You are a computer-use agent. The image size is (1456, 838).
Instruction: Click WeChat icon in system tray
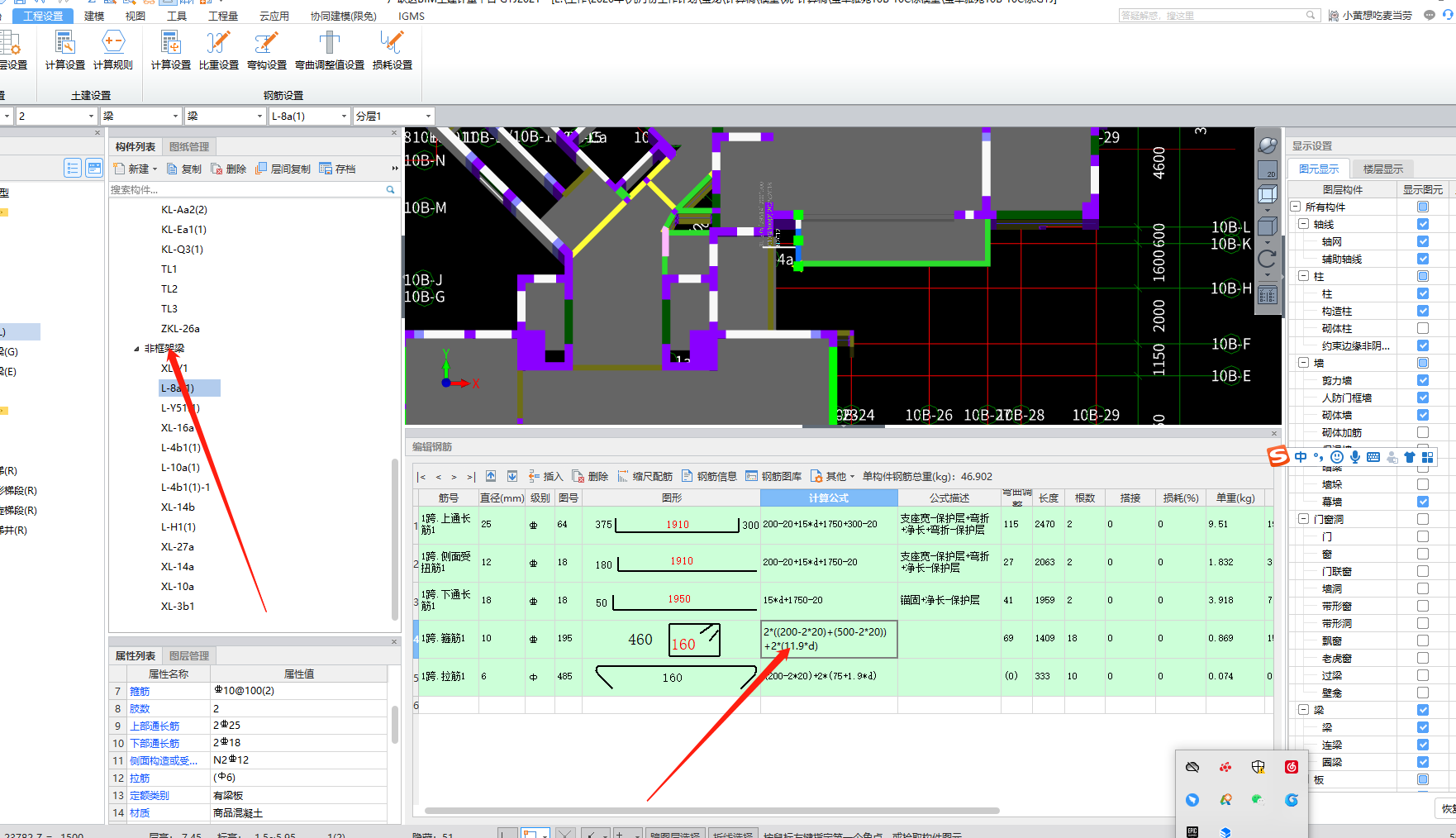[1258, 799]
